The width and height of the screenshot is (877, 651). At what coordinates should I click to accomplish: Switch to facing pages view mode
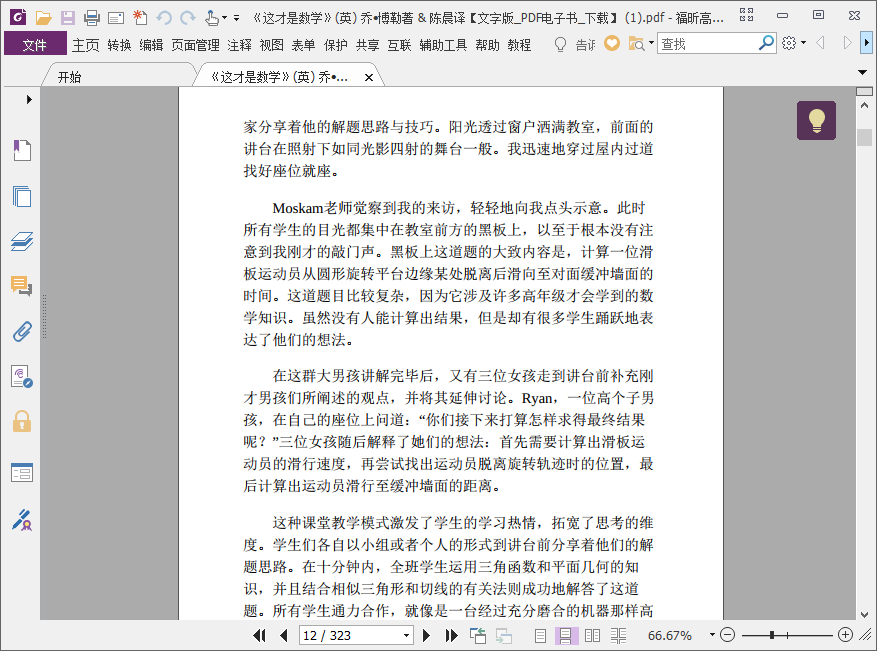coord(592,635)
